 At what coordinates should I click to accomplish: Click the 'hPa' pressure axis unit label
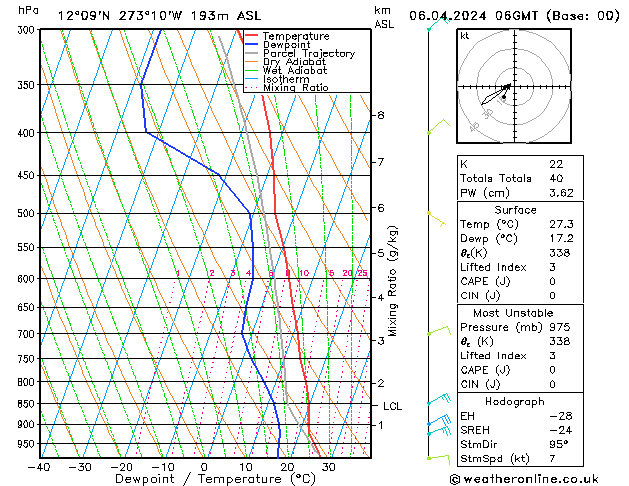point(28,10)
